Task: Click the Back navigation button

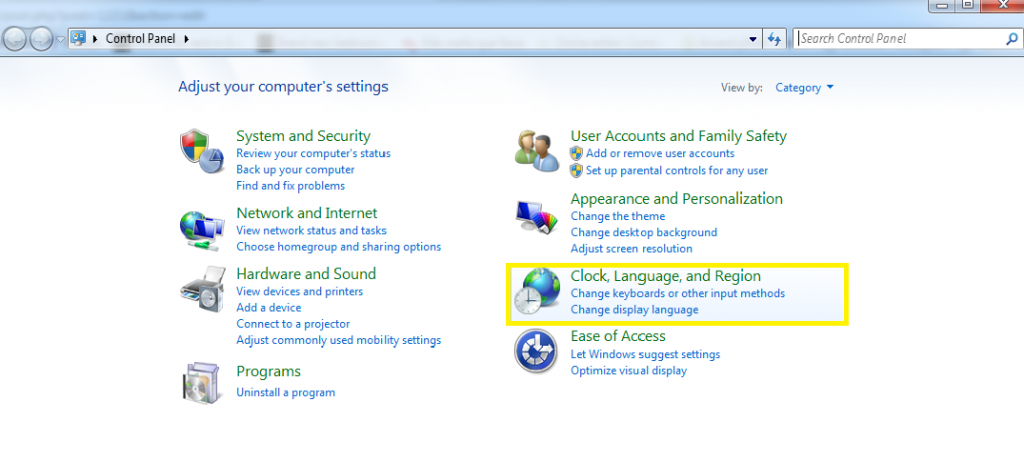Action: point(15,39)
